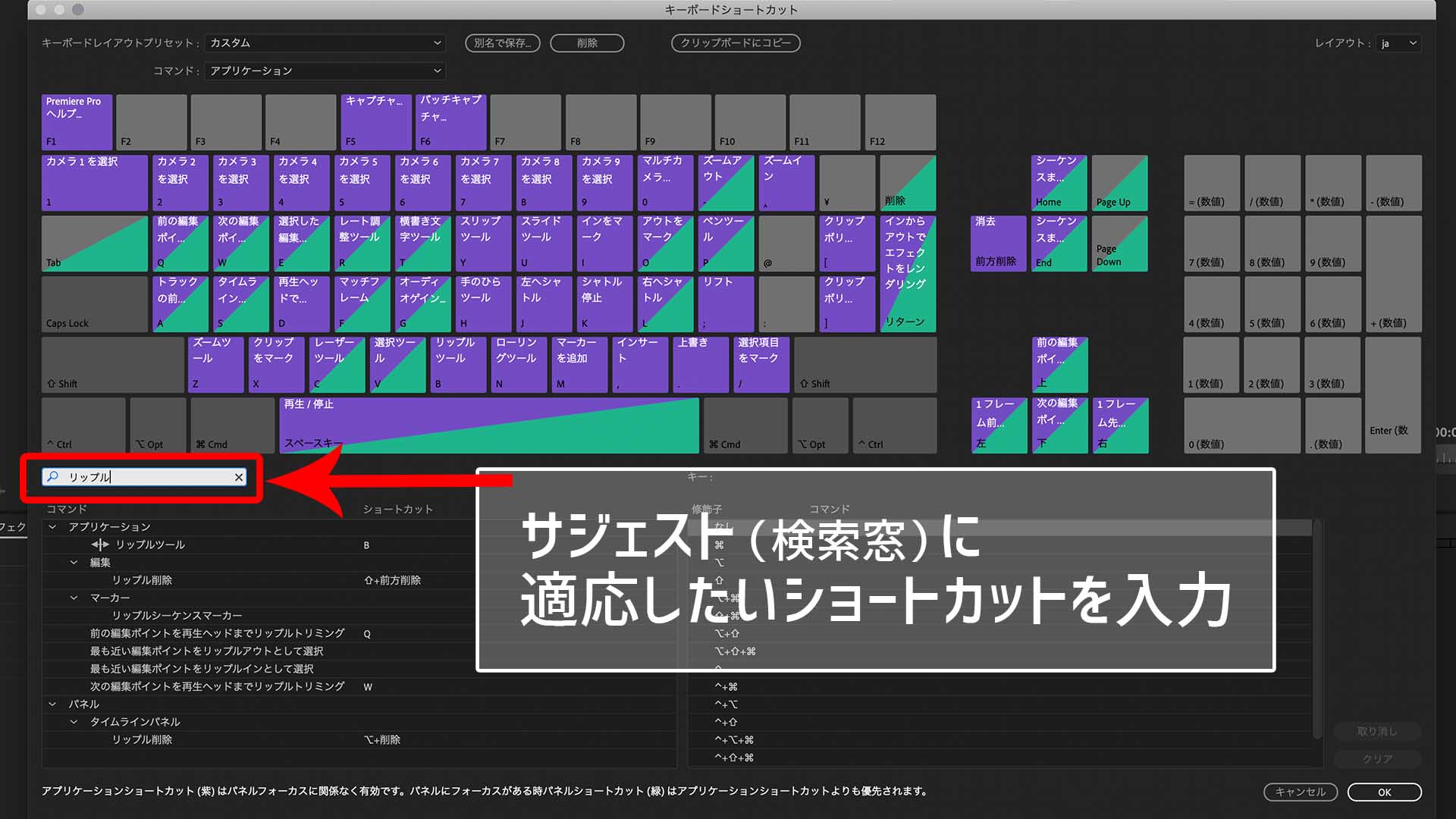Image resolution: width=1456 pixels, height=819 pixels.
Task: Select the F1 Premiere Pro ヘルプ key
Action: click(77, 122)
